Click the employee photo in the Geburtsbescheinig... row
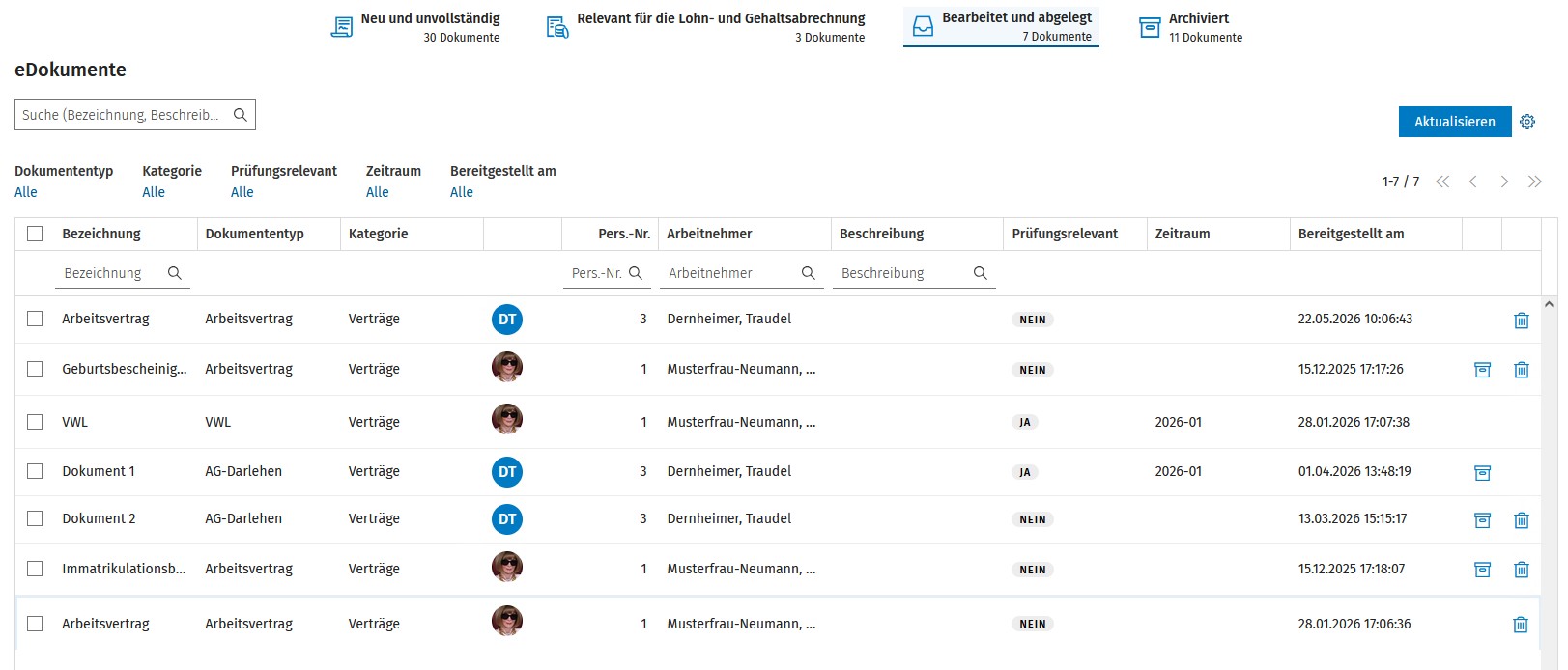The width and height of the screenshot is (1568, 670). click(x=507, y=367)
